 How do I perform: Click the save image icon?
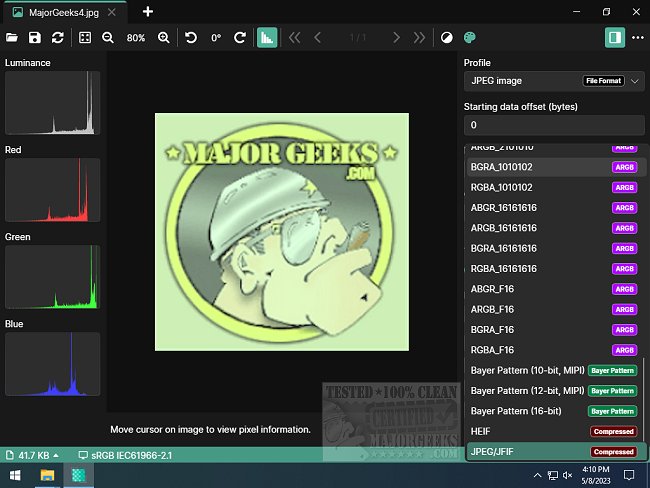35,37
